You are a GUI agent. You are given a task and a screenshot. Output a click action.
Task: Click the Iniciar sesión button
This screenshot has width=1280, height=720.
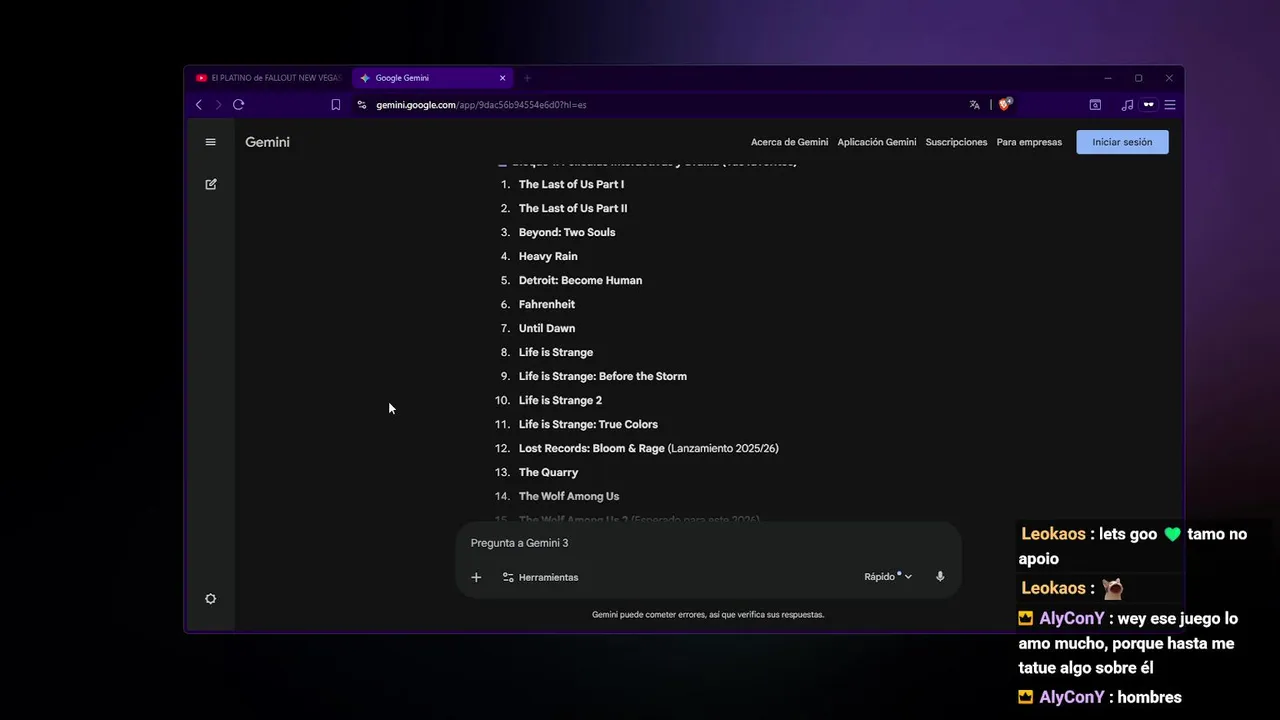1122,142
